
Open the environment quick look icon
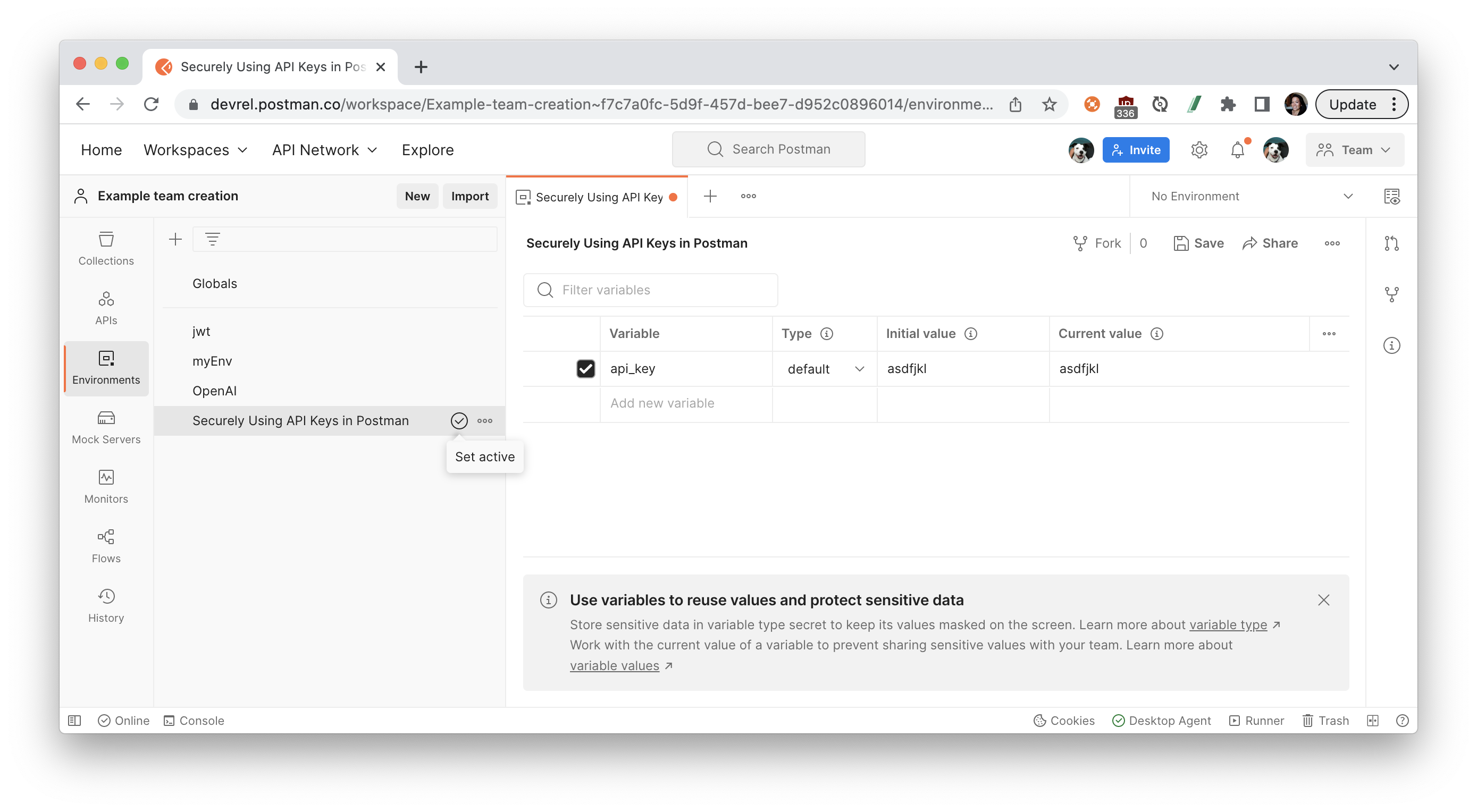click(1392, 196)
